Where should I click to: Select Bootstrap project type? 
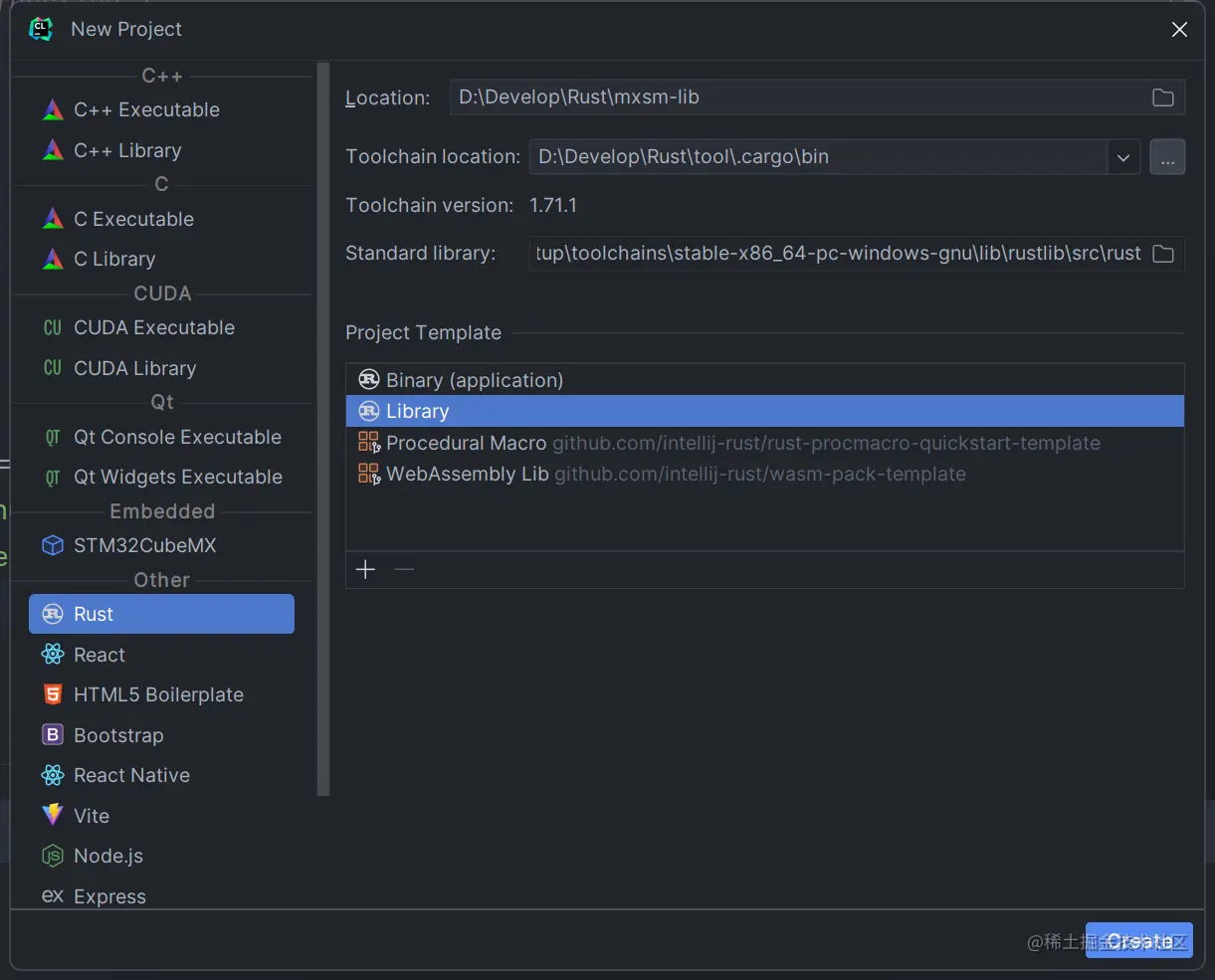point(161,735)
